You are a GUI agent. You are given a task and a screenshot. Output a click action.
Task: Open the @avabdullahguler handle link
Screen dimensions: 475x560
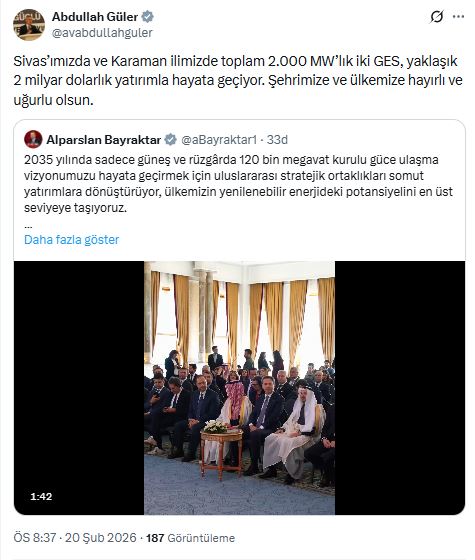tap(102, 33)
